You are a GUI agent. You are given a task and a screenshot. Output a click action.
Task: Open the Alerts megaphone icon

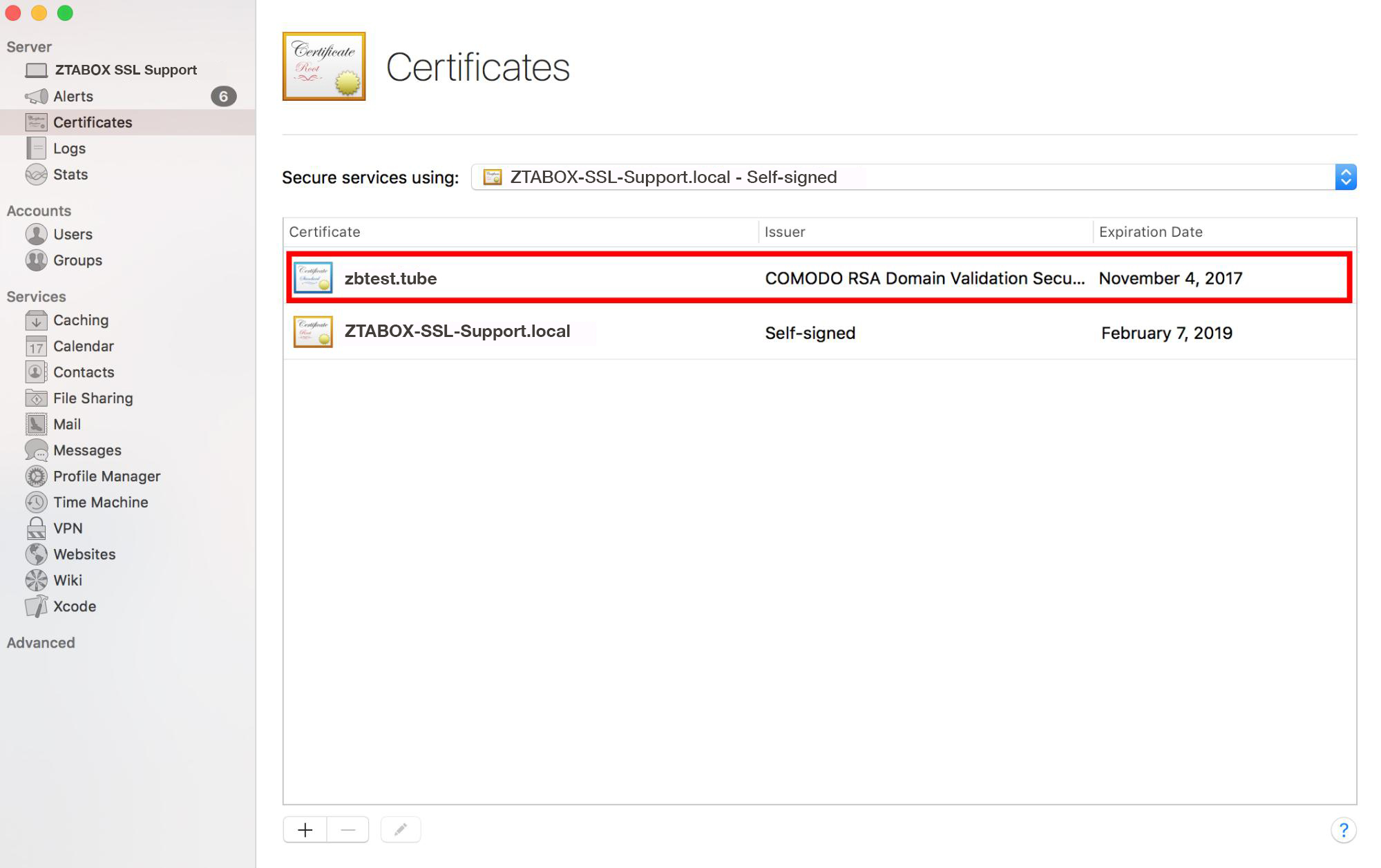pyautogui.click(x=37, y=96)
